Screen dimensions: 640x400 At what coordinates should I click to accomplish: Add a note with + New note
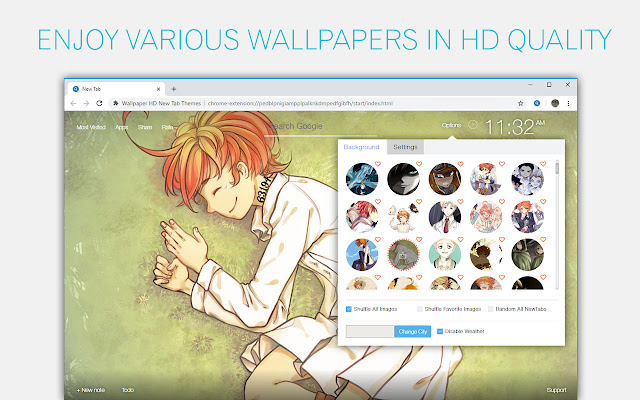91,390
